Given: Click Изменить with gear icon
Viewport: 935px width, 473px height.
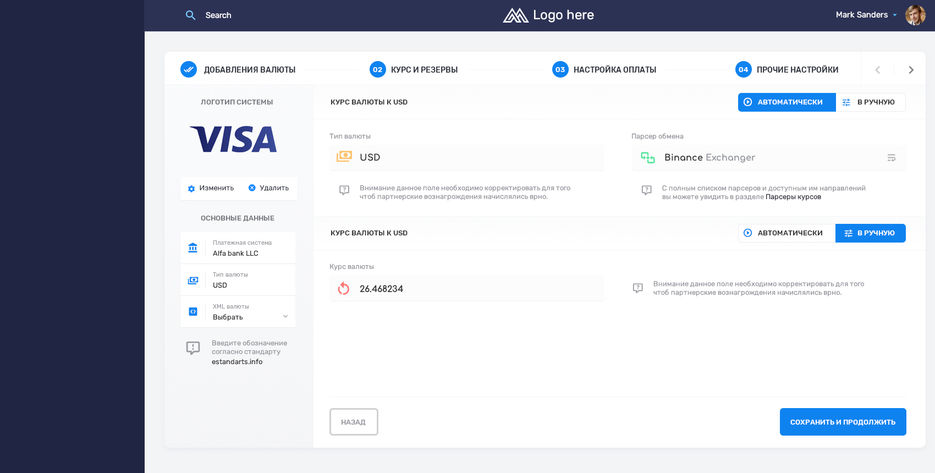Looking at the screenshot, I should tap(210, 188).
